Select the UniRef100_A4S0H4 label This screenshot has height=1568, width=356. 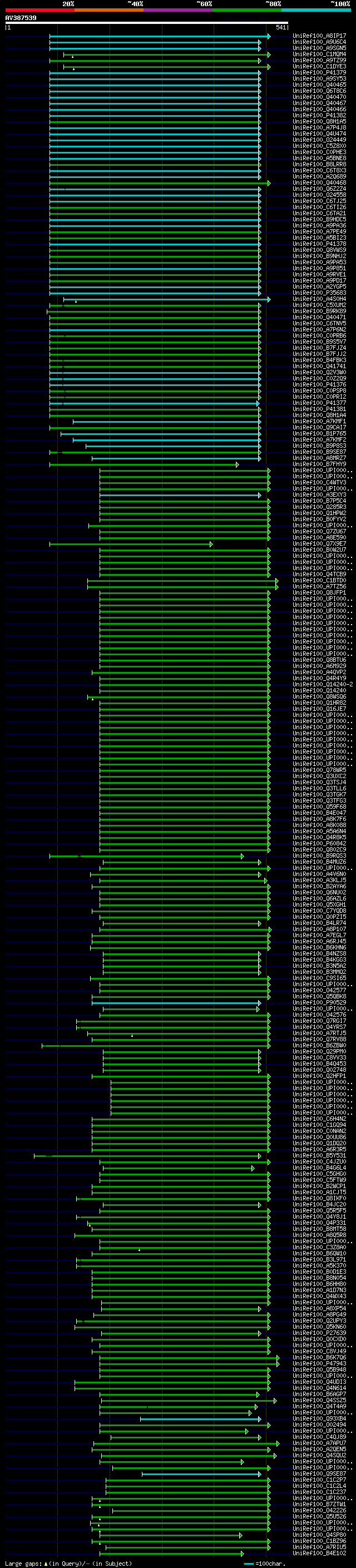[x=319, y=299]
